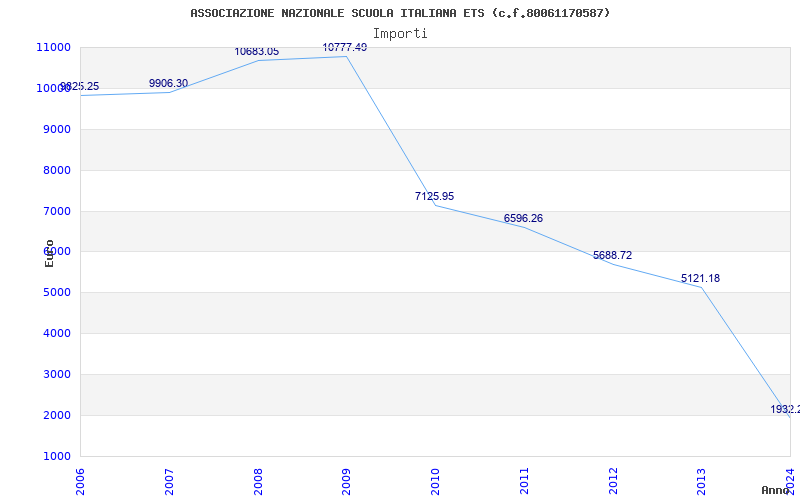Screen dimensions: 800x500
Task: Click the Euro axis label
Action: [x=49, y=253]
